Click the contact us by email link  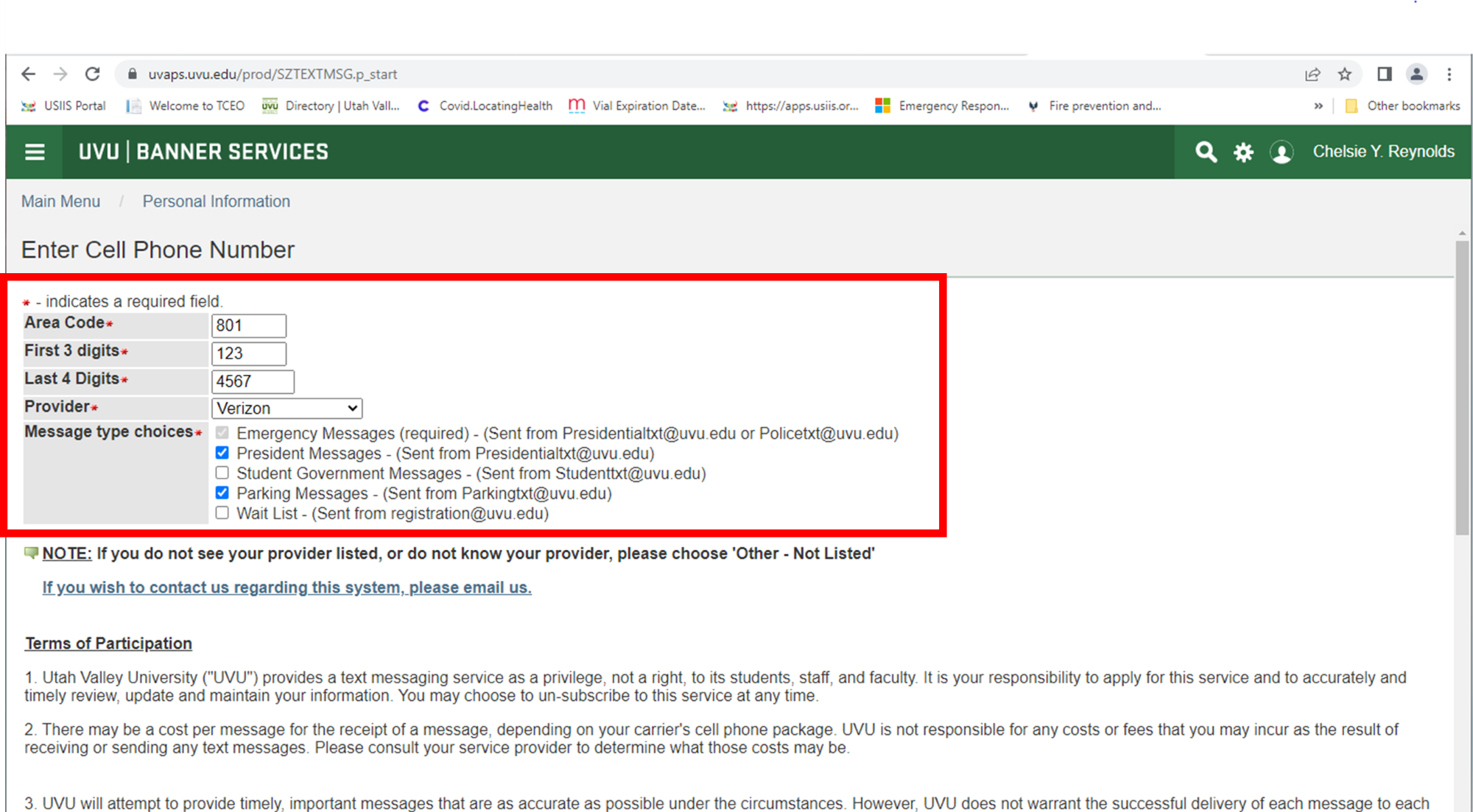286,587
